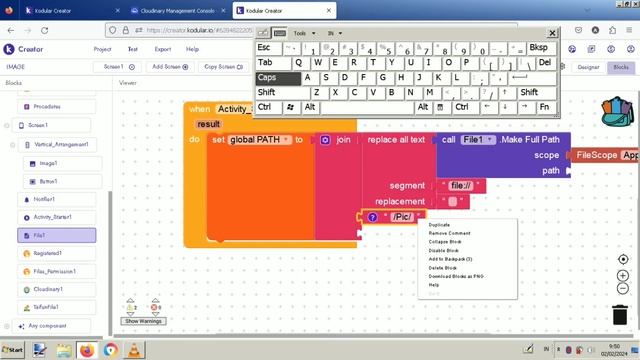Click the browser address bar

[x=200, y=30]
